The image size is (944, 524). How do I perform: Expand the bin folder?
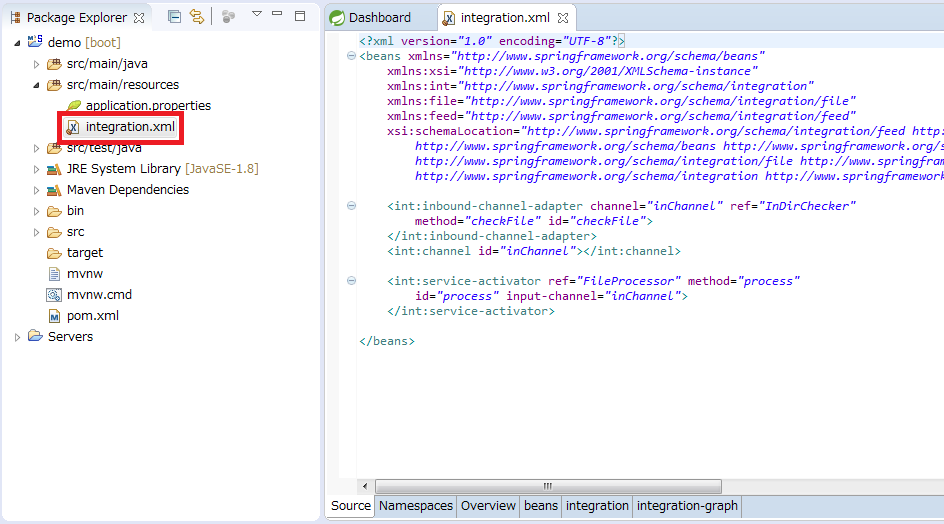(36, 211)
